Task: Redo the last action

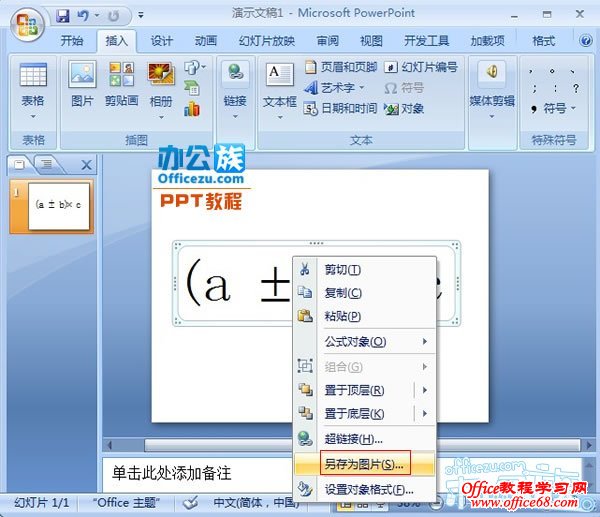Action: pyautogui.click(x=114, y=16)
